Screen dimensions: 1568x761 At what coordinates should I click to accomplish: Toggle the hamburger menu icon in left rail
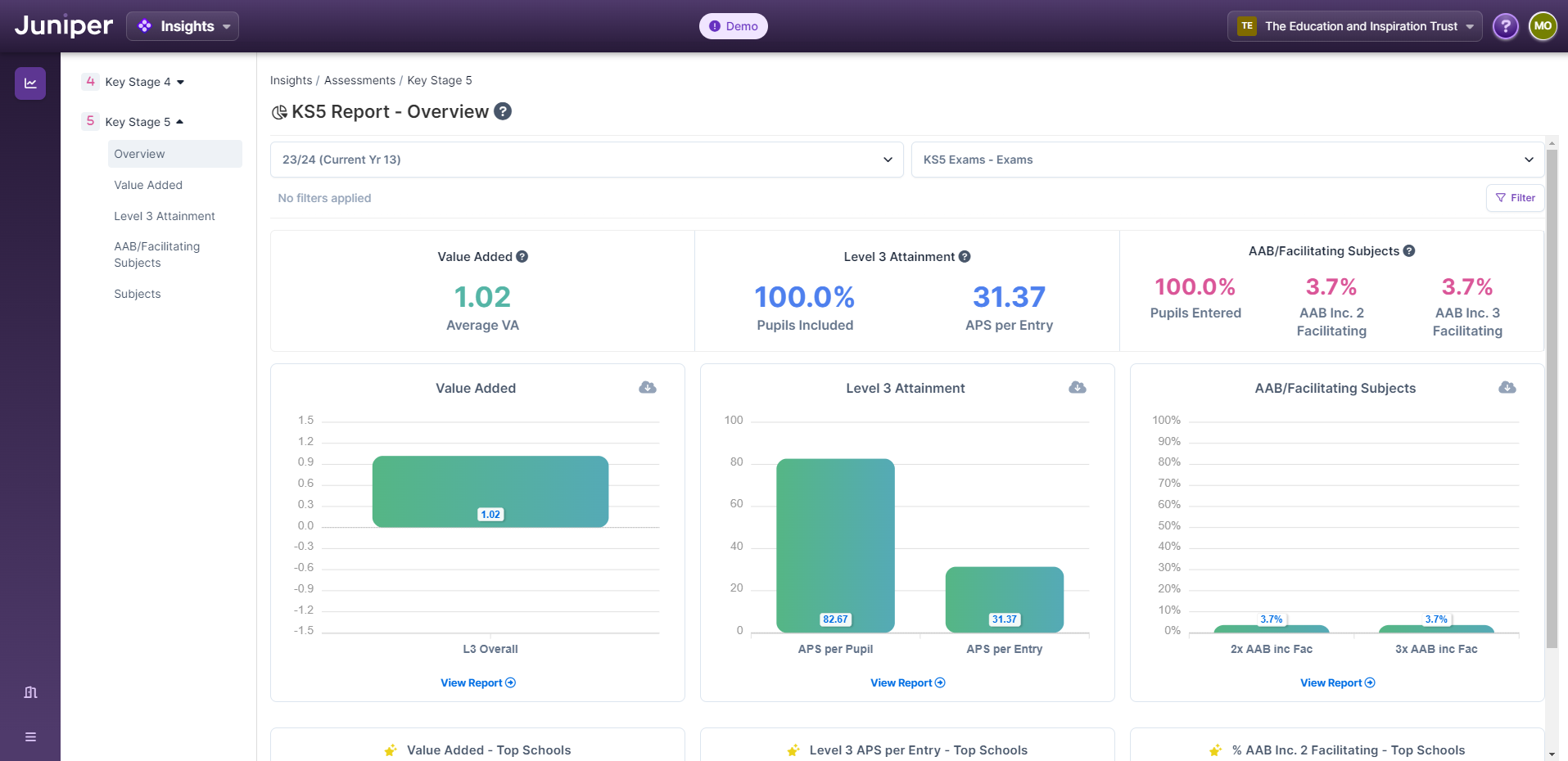[x=30, y=737]
